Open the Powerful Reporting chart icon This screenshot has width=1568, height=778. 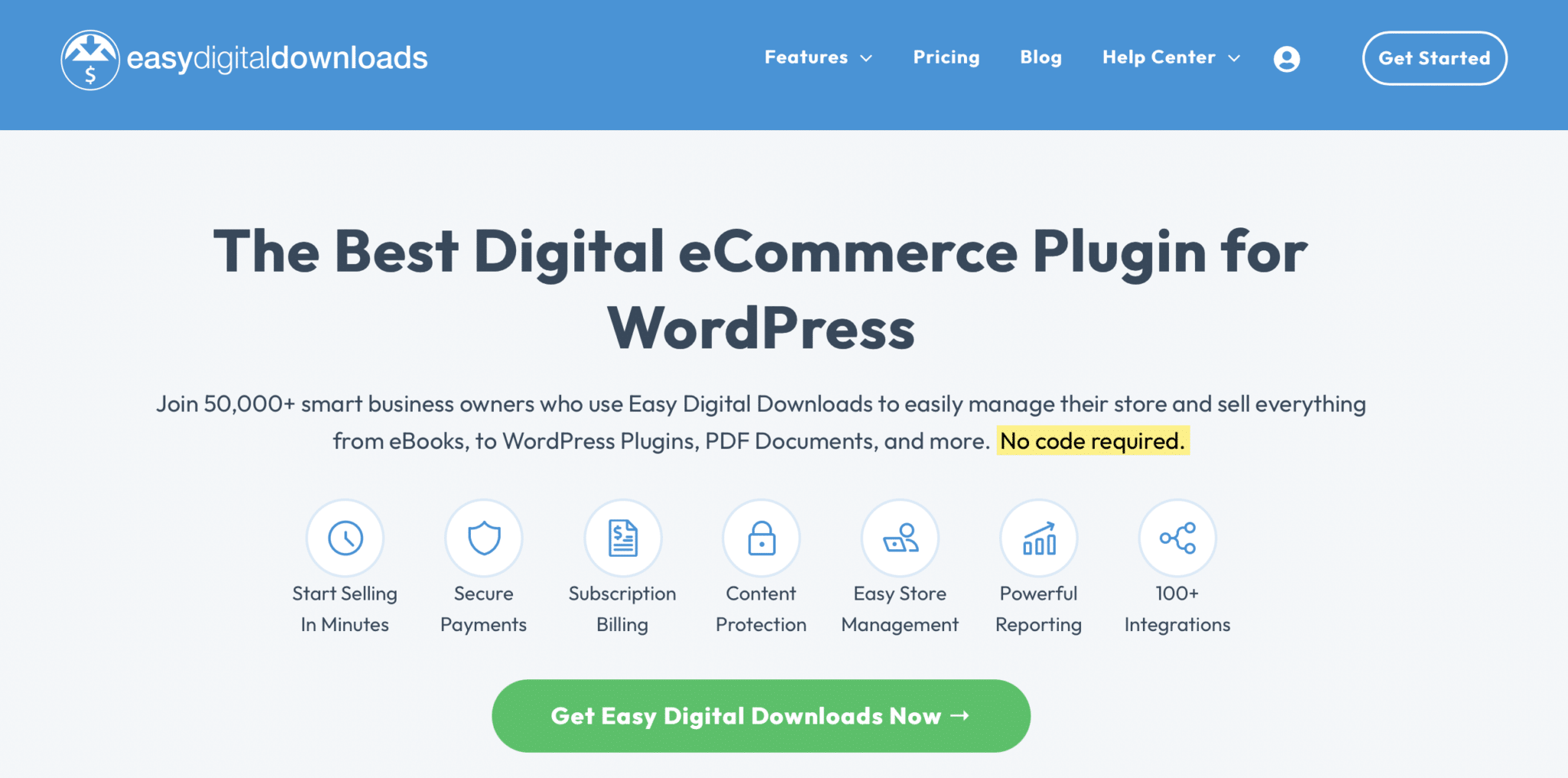tap(1039, 538)
